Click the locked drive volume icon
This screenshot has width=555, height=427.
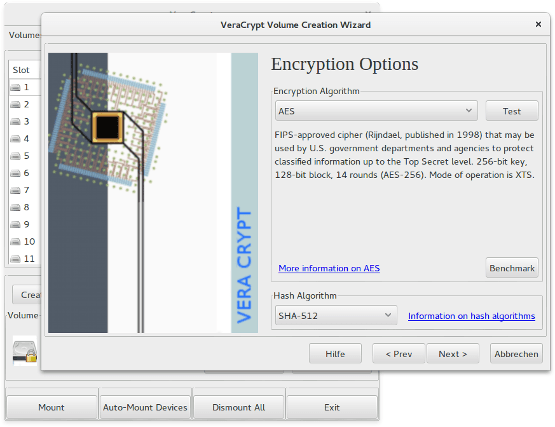(x=25, y=351)
